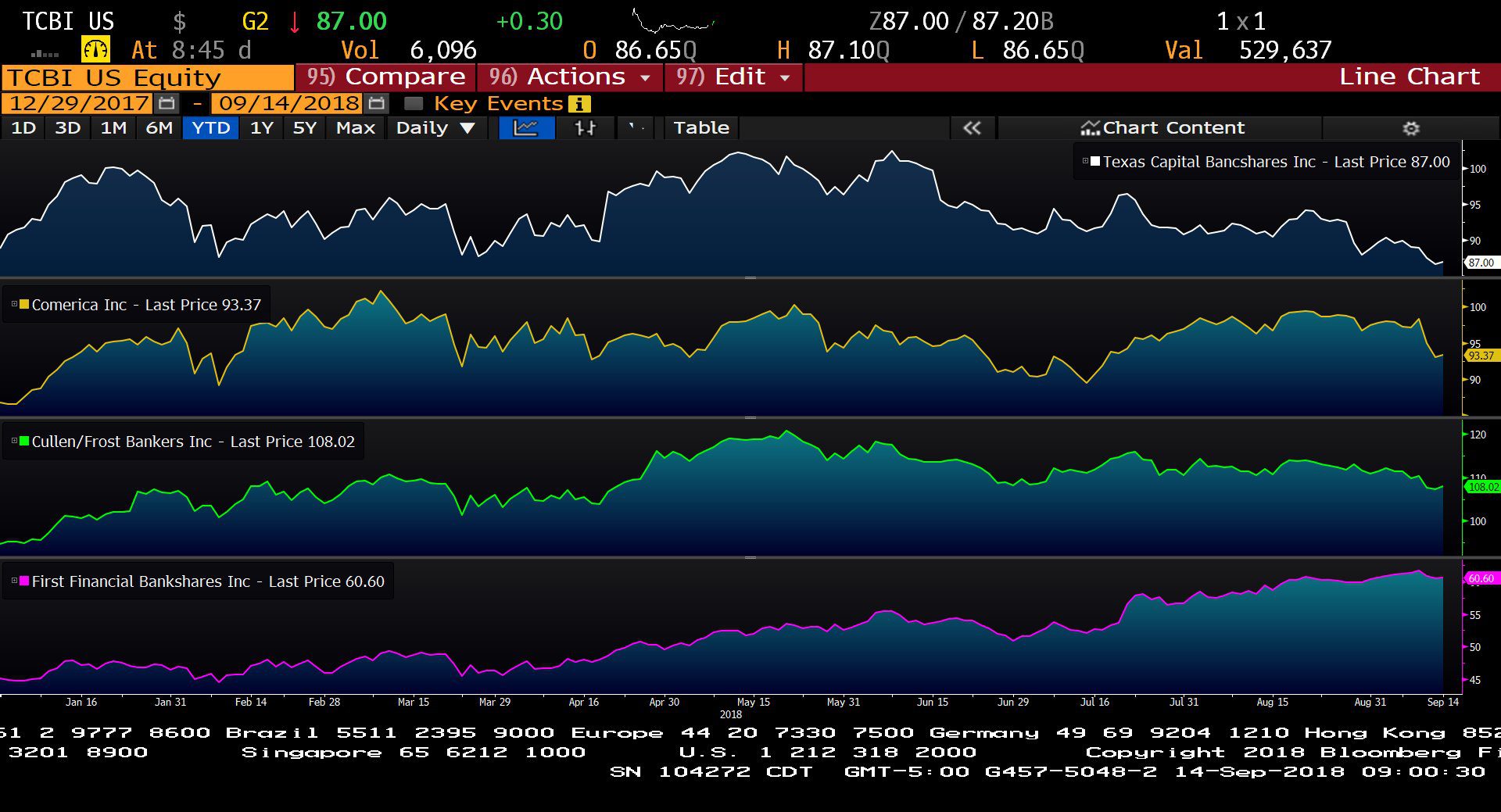The image size is (1501, 812).
Task: Click the green Cullen/Frost color swatch
Action: (24, 441)
